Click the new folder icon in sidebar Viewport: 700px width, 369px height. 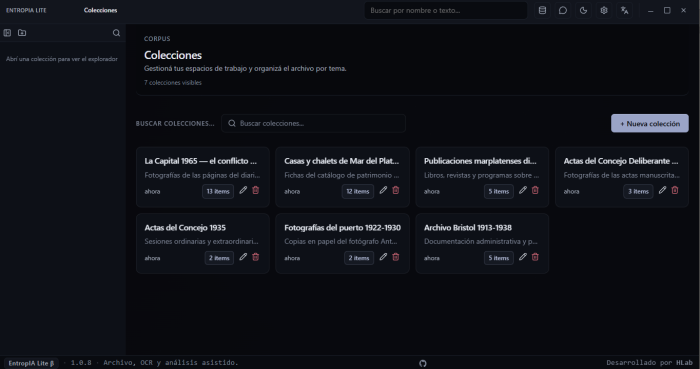(x=22, y=33)
